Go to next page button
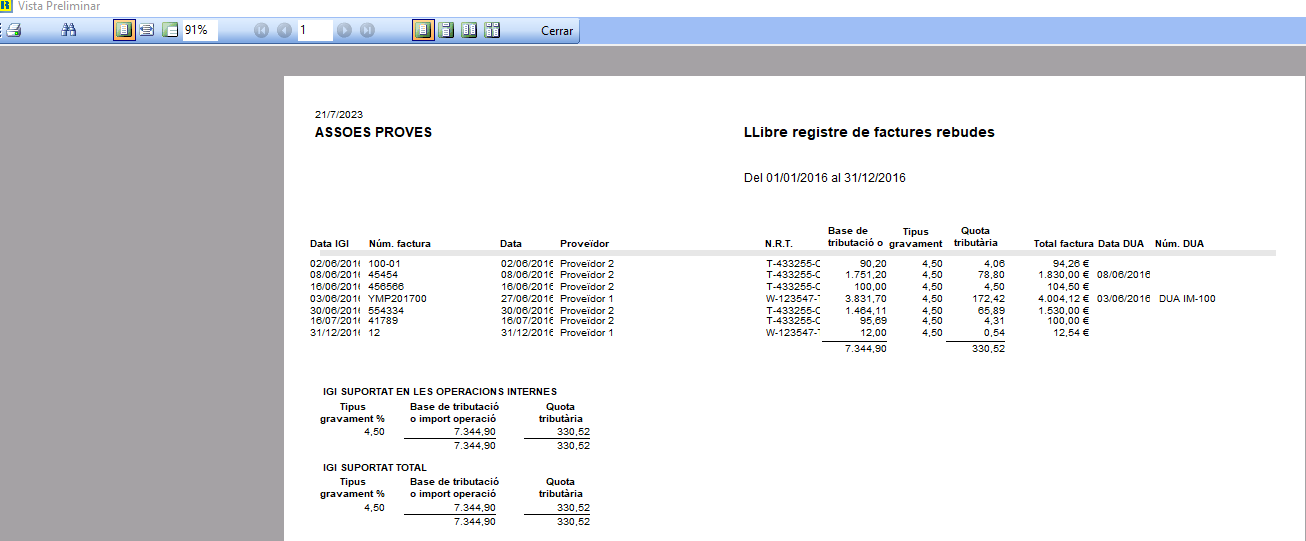Screen dimensions: 1306x541 tap(344, 30)
